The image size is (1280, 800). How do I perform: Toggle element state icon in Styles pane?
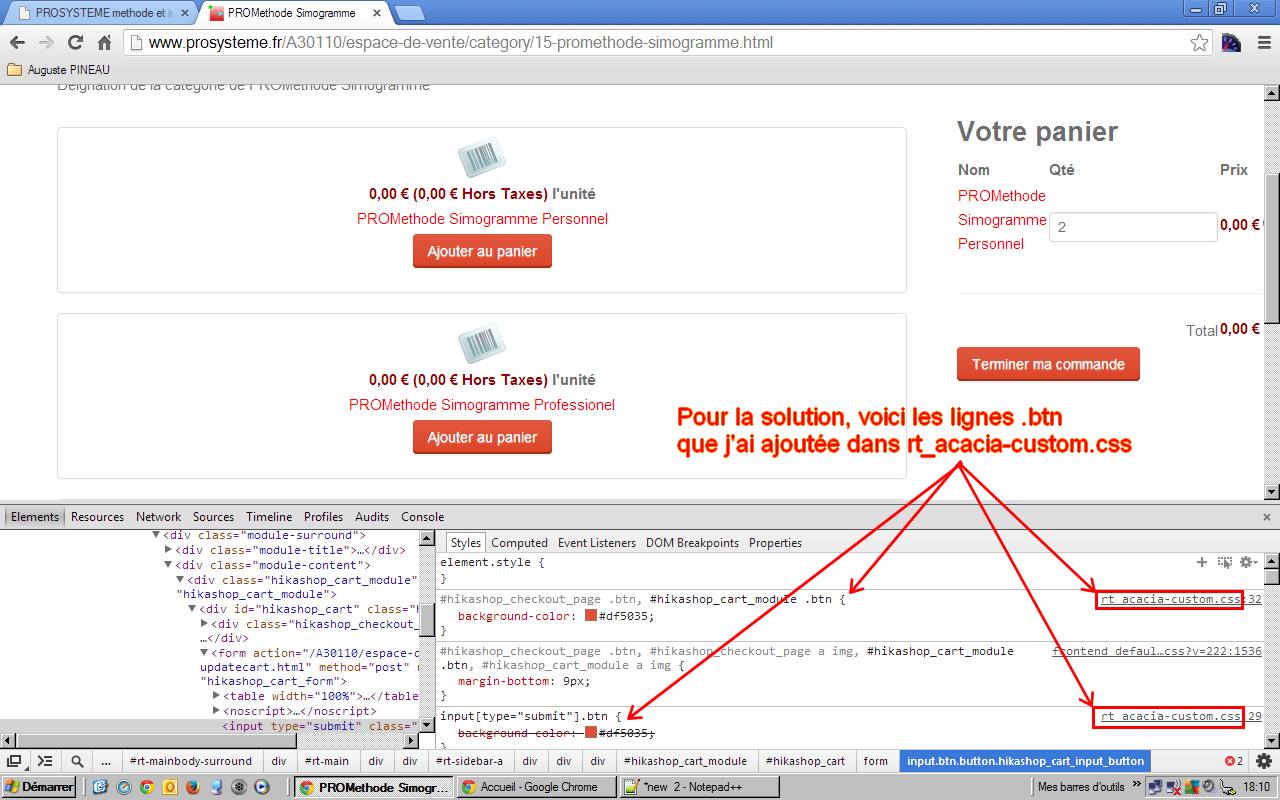(1224, 563)
